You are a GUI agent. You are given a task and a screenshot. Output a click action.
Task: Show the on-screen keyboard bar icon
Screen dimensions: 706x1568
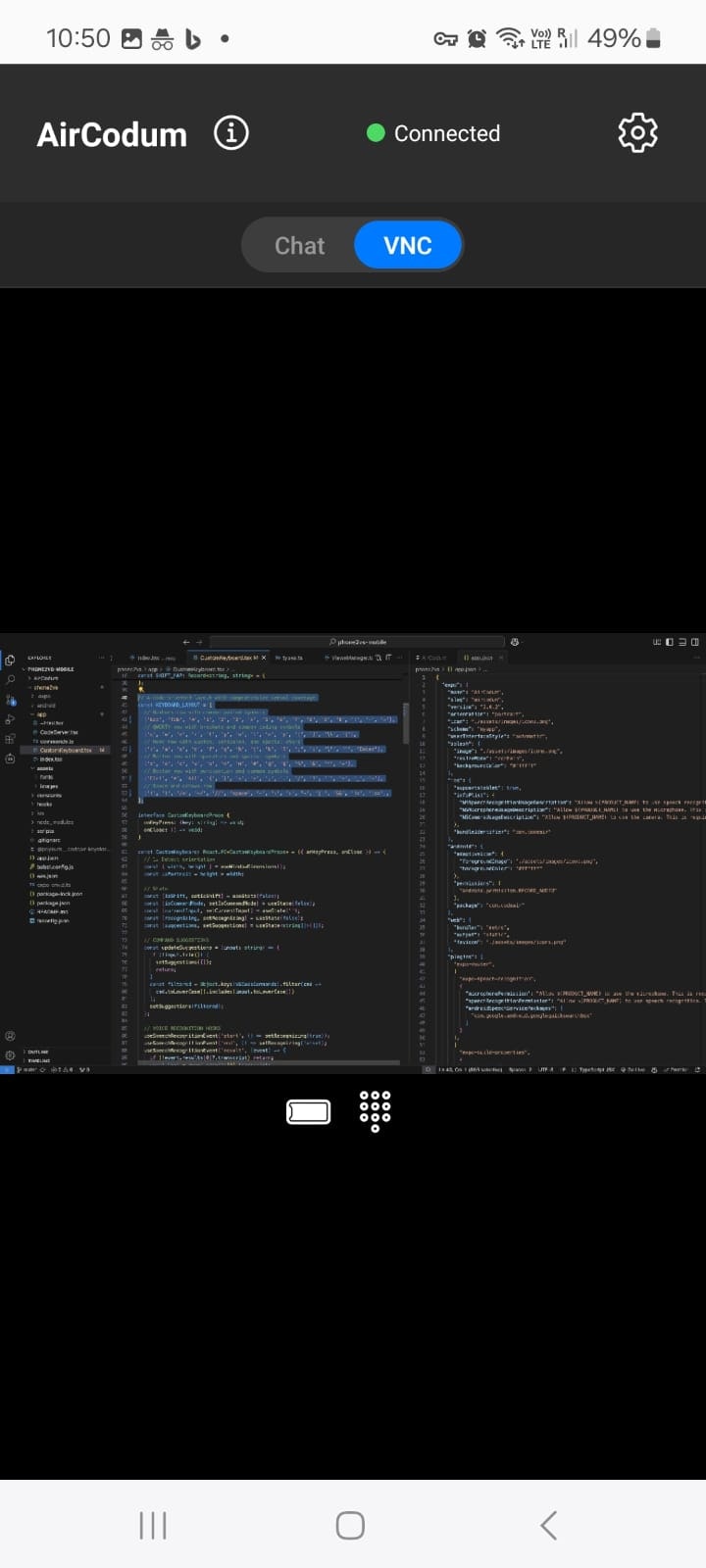[x=308, y=1111]
